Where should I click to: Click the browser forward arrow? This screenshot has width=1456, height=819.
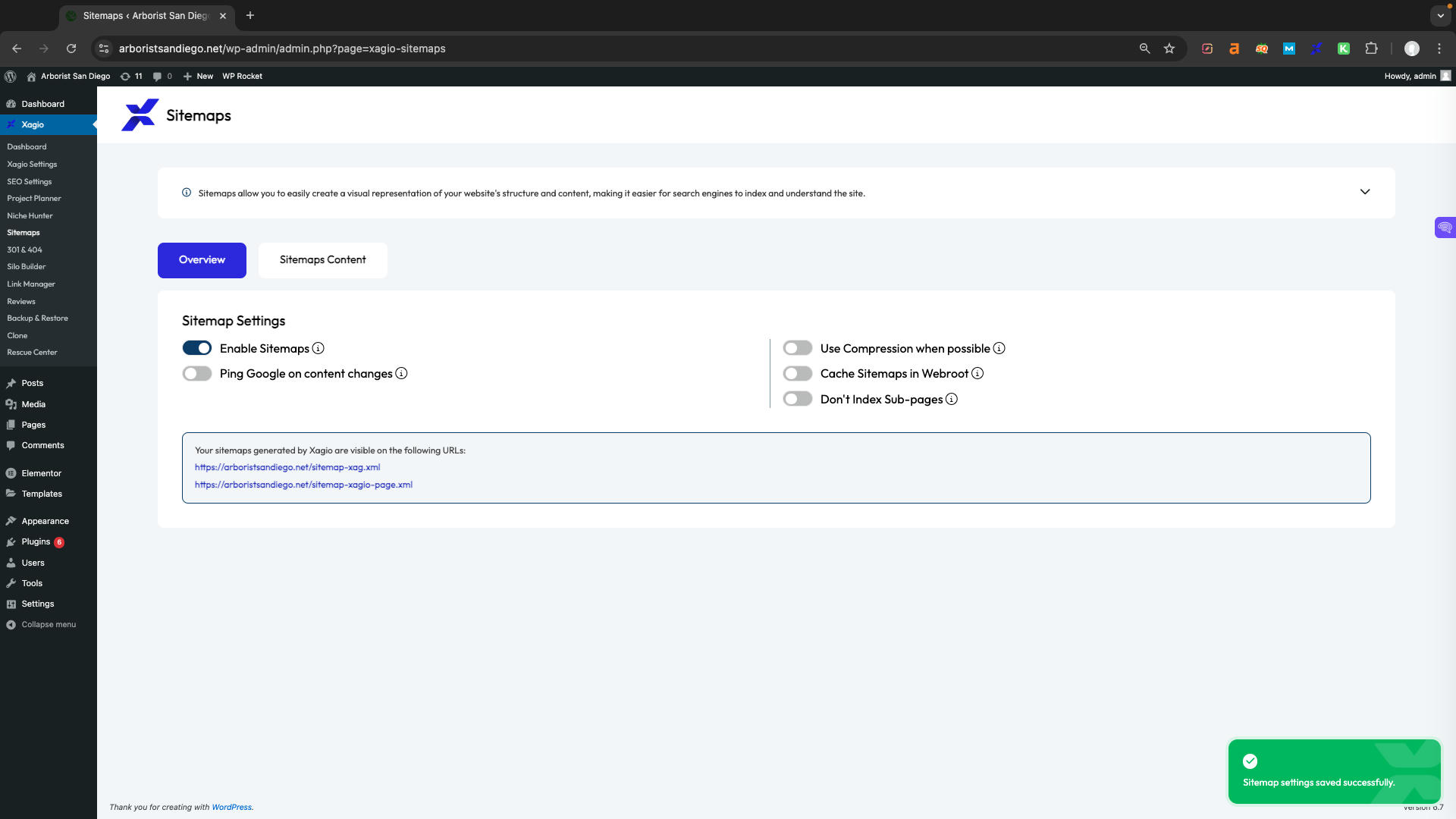[44, 49]
